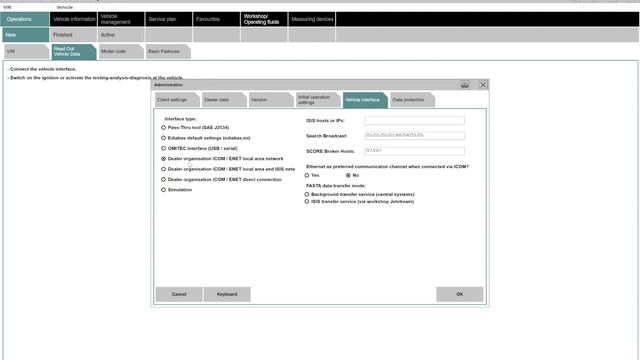The height and width of the screenshot is (360, 640).
Task: Click the Search Broadcast input field
Action: coord(414,136)
